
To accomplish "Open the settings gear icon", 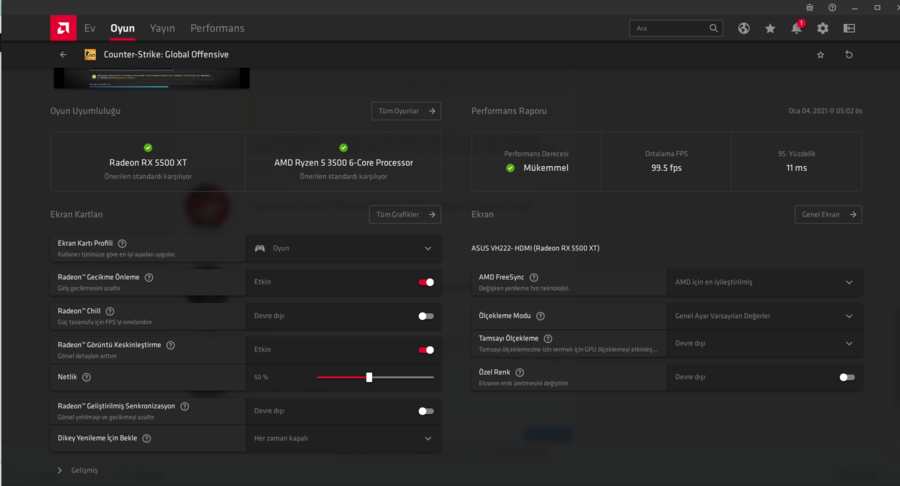I will (822, 28).
